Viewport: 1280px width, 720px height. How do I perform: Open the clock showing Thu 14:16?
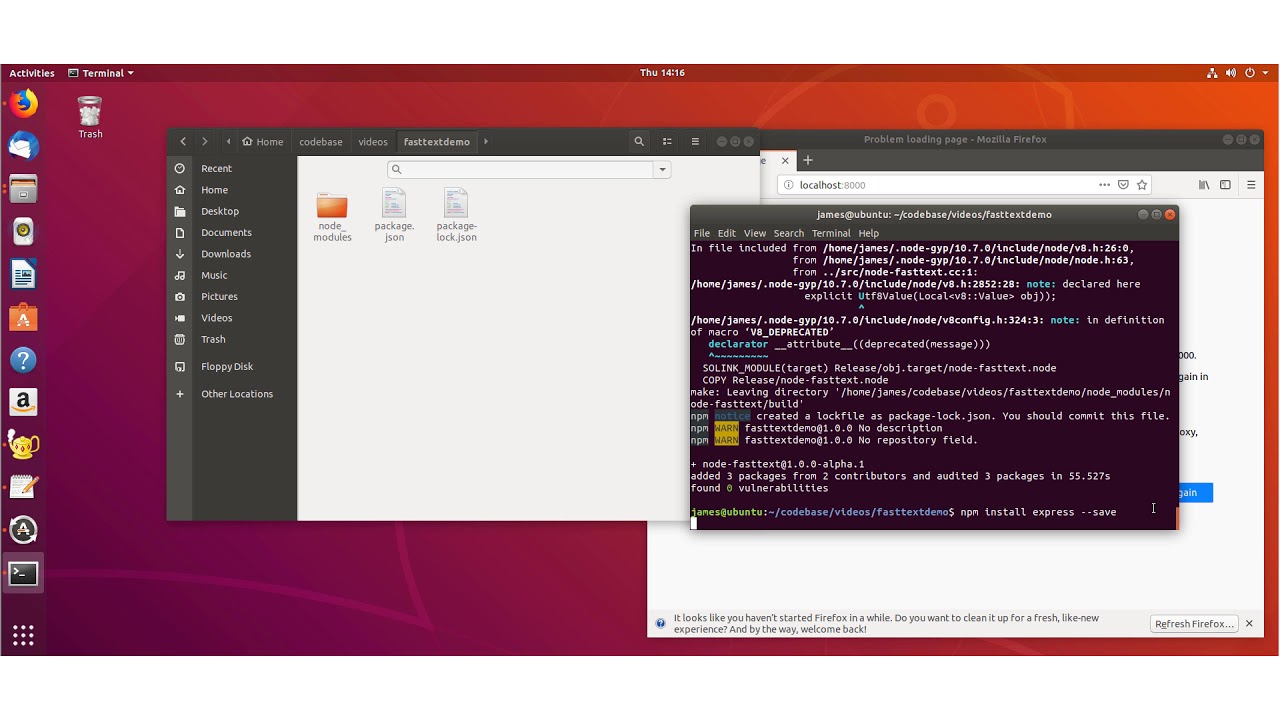[662, 73]
